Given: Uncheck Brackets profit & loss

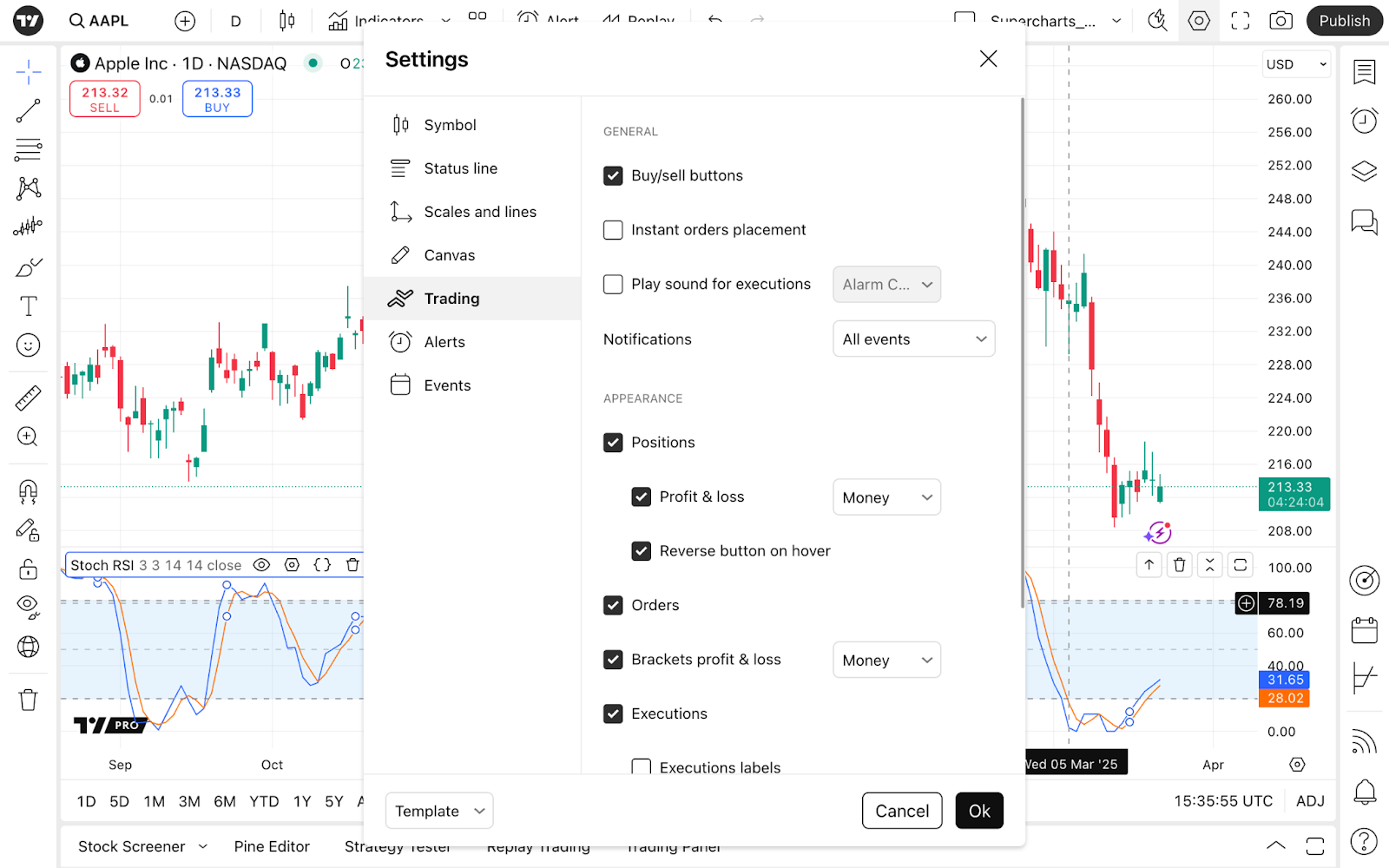Looking at the screenshot, I should 613,660.
